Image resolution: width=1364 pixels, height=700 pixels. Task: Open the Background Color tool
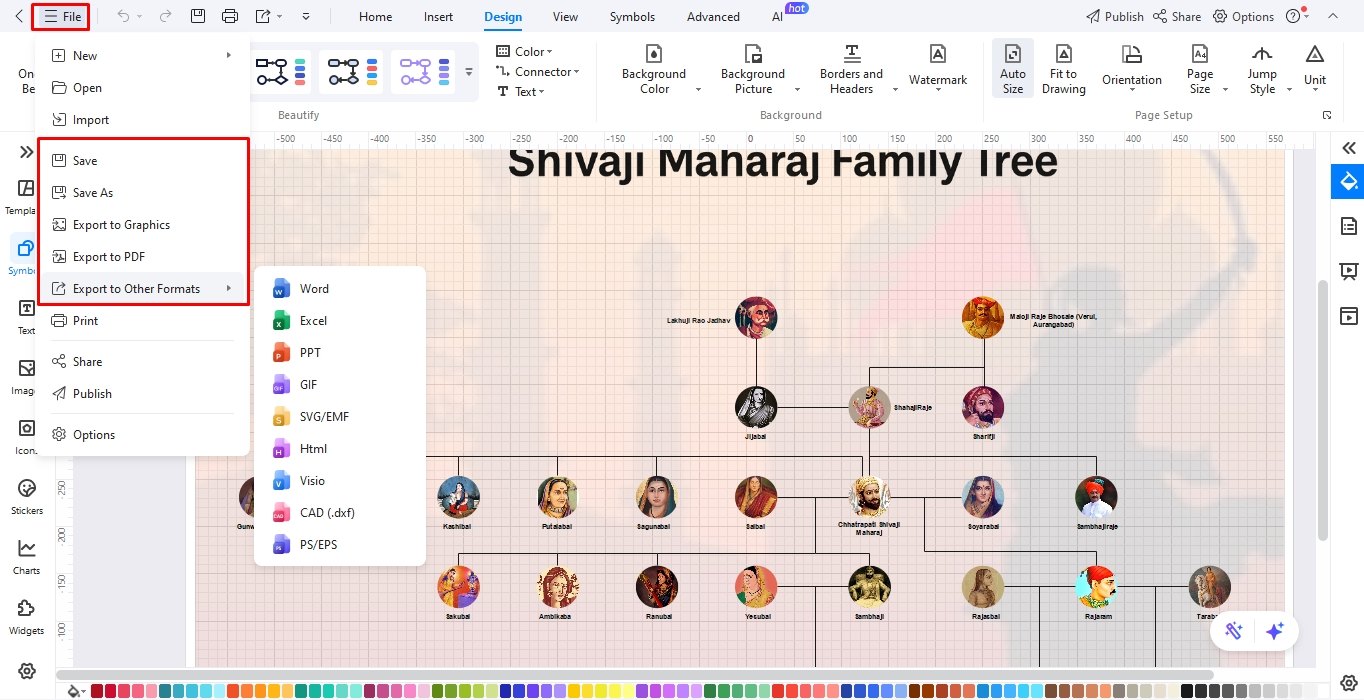pos(654,70)
